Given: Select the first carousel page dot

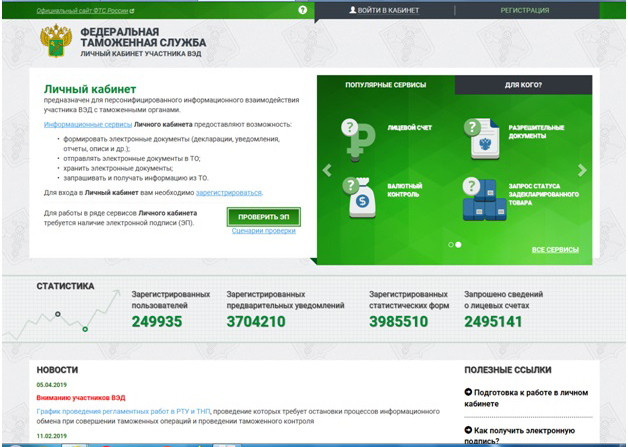Looking at the screenshot, I should point(451,244).
